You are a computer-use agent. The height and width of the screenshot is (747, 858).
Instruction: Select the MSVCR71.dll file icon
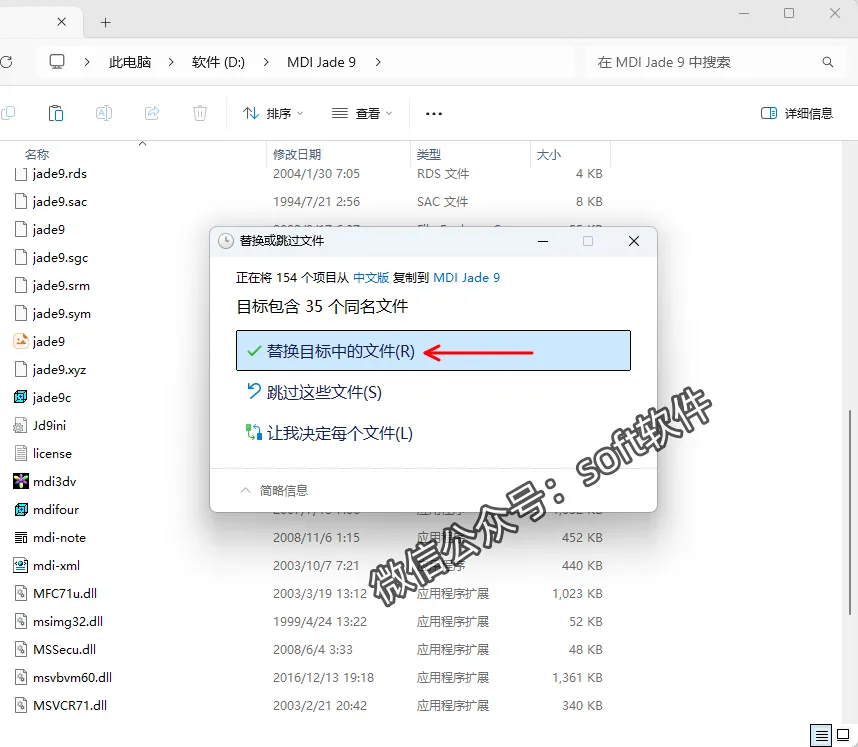pos(20,705)
